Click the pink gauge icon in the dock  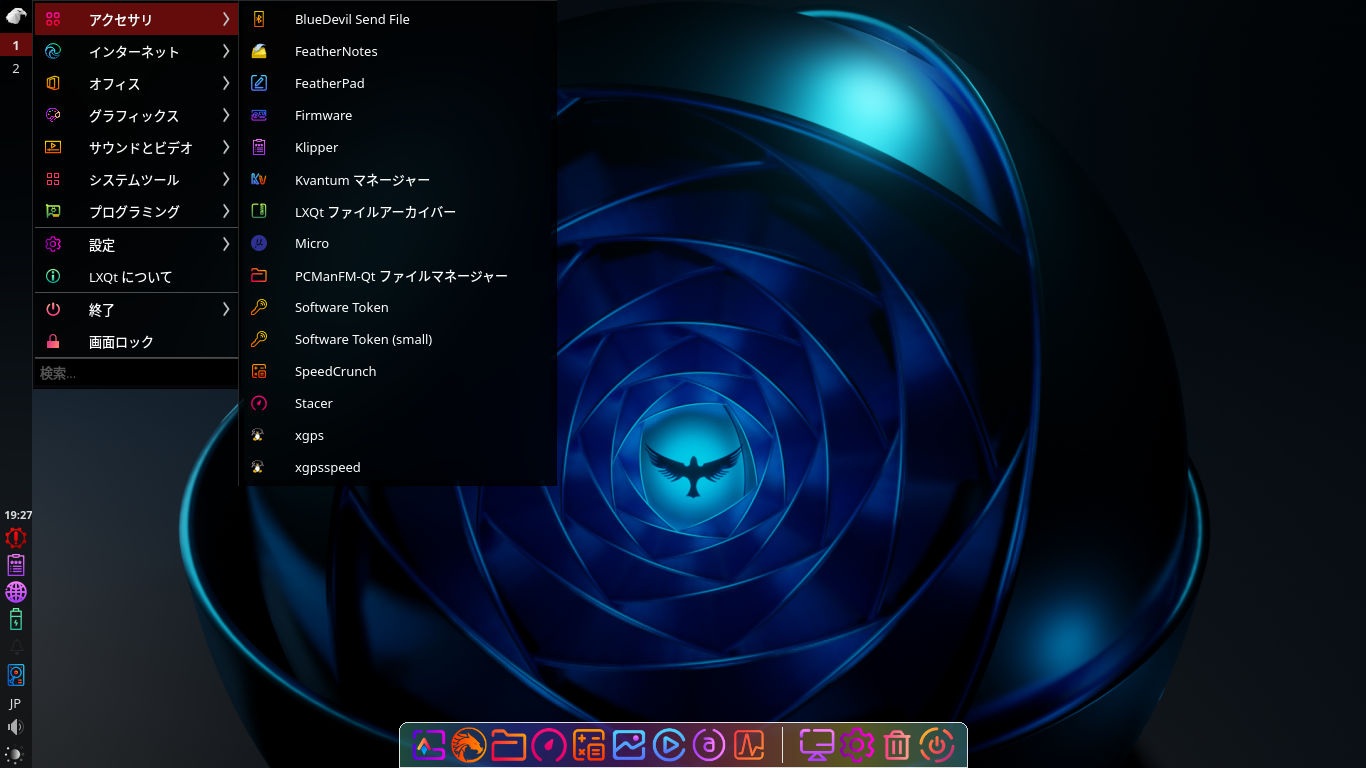click(x=549, y=745)
